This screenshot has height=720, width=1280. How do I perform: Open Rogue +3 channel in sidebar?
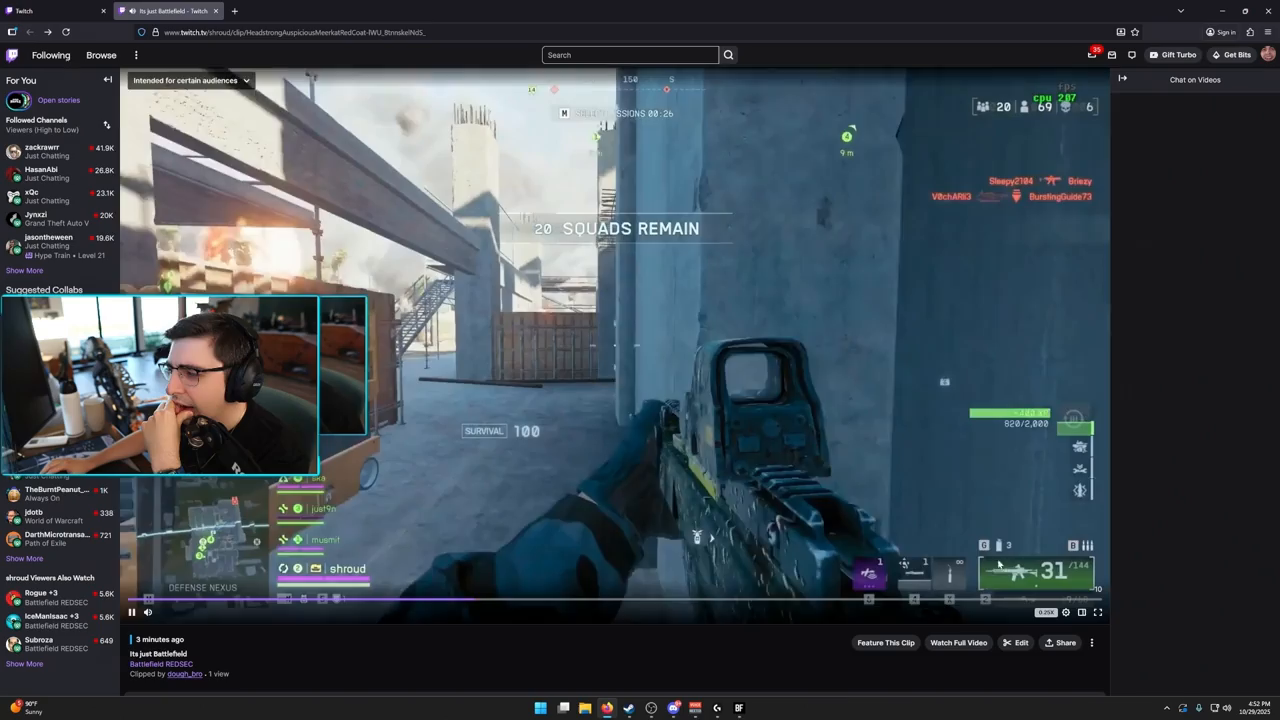60,598
